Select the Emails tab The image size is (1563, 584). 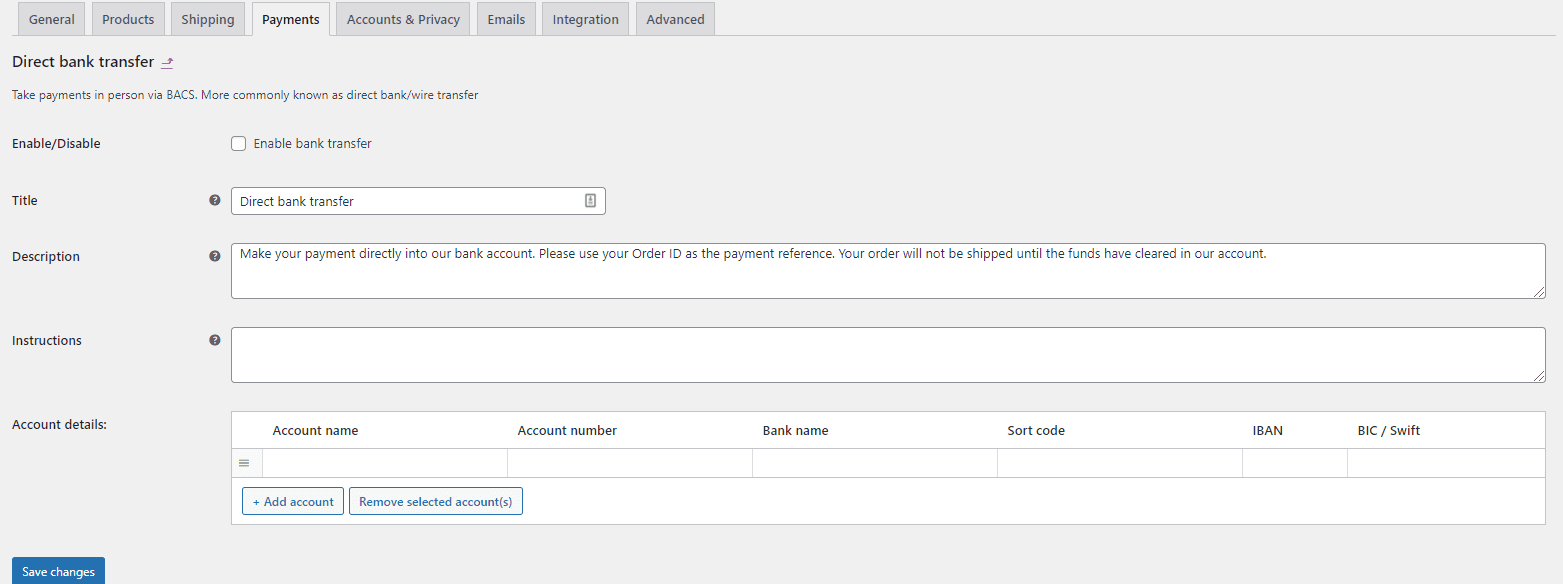coord(506,19)
